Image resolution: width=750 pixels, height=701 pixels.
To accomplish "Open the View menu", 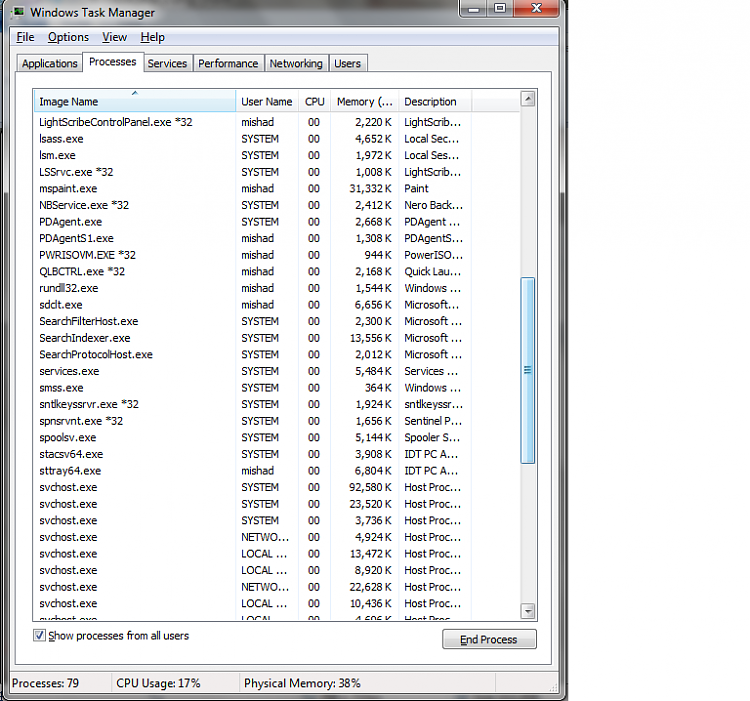I will pos(114,37).
